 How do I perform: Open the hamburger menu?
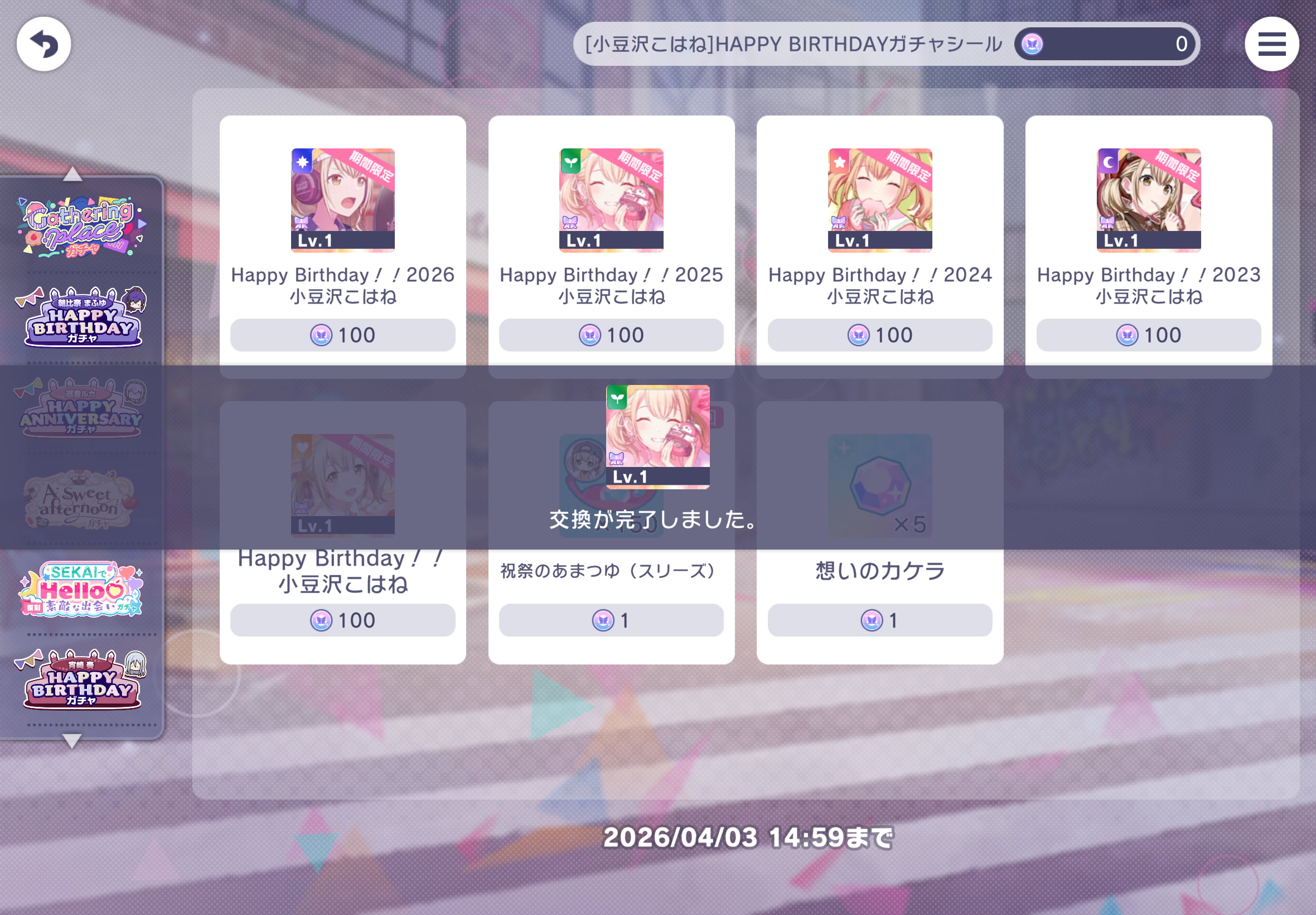tap(1271, 44)
